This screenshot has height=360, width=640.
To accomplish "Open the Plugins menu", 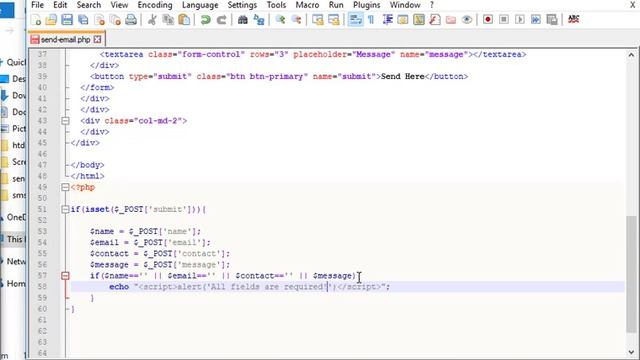I will (x=367, y=5).
